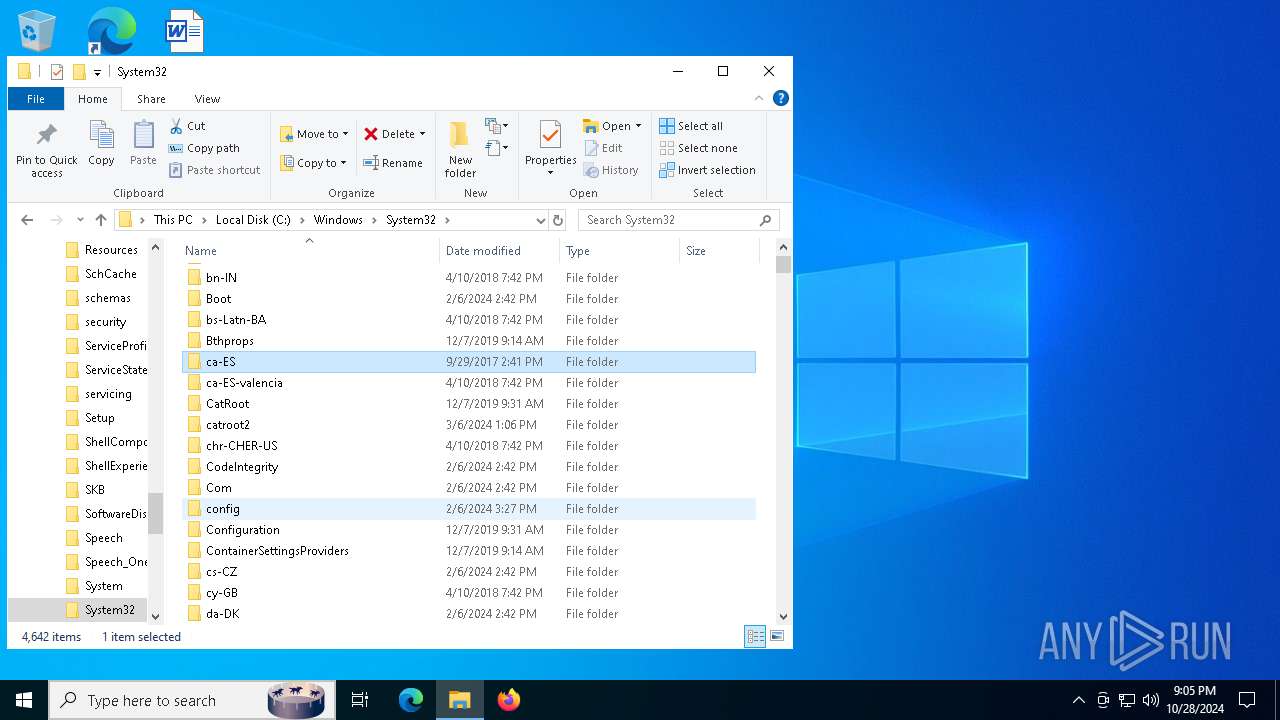Open the Windows Start menu
Image resolution: width=1280 pixels, height=720 pixels.
[x=24, y=700]
